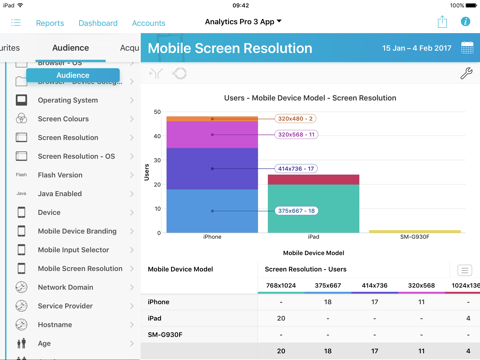The height and width of the screenshot is (360, 480).
Task: Select the Favourites category tab
Action: pyautogui.click(x=10, y=48)
